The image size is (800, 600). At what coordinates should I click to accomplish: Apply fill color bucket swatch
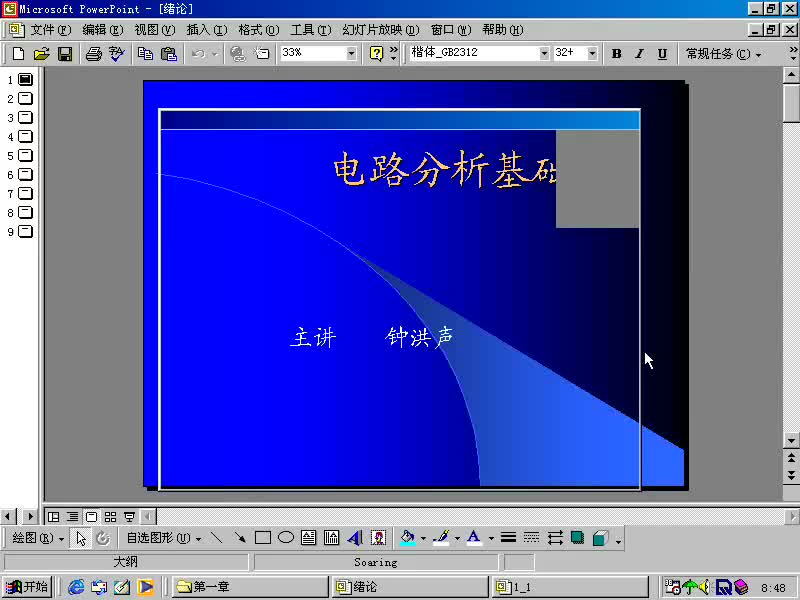click(407, 537)
